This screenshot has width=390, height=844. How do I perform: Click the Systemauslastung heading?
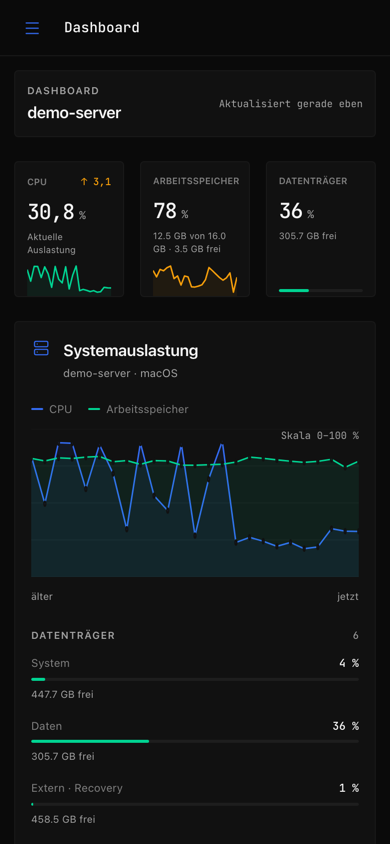(131, 351)
